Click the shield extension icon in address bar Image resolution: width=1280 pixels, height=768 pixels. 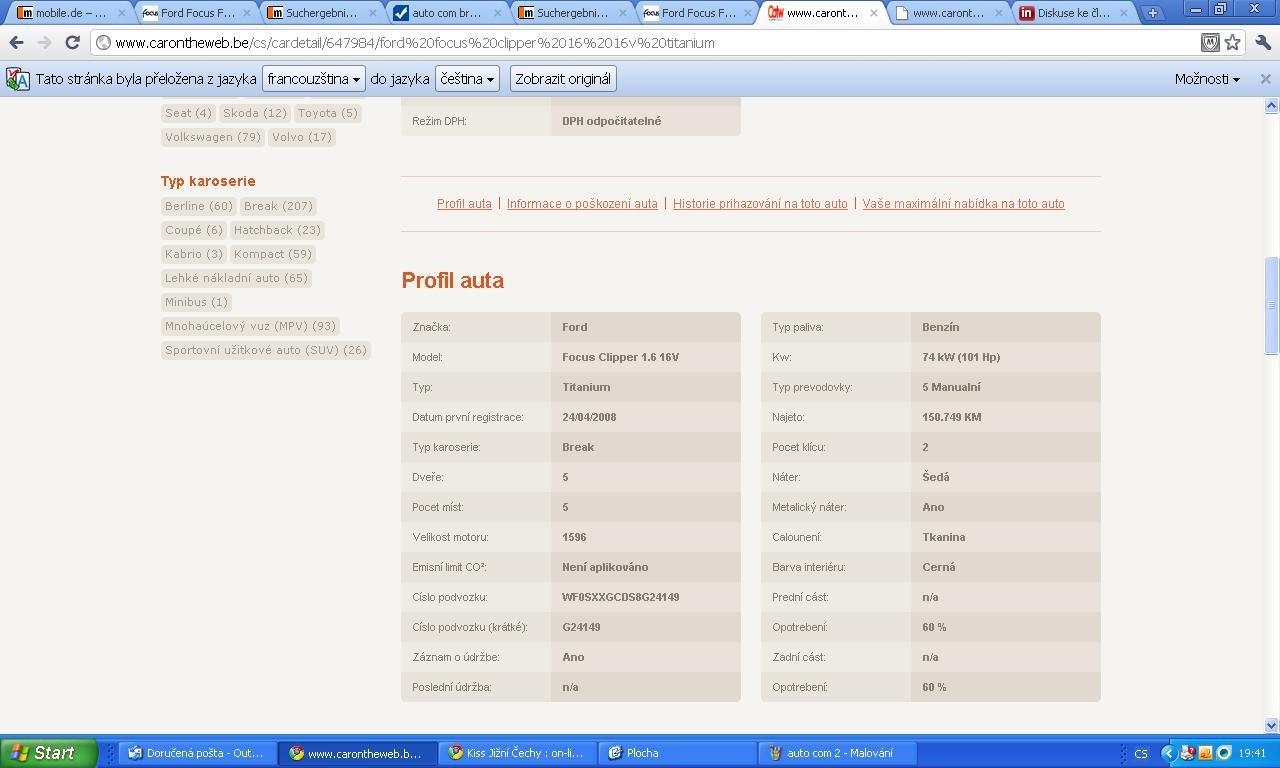point(1210,42)
